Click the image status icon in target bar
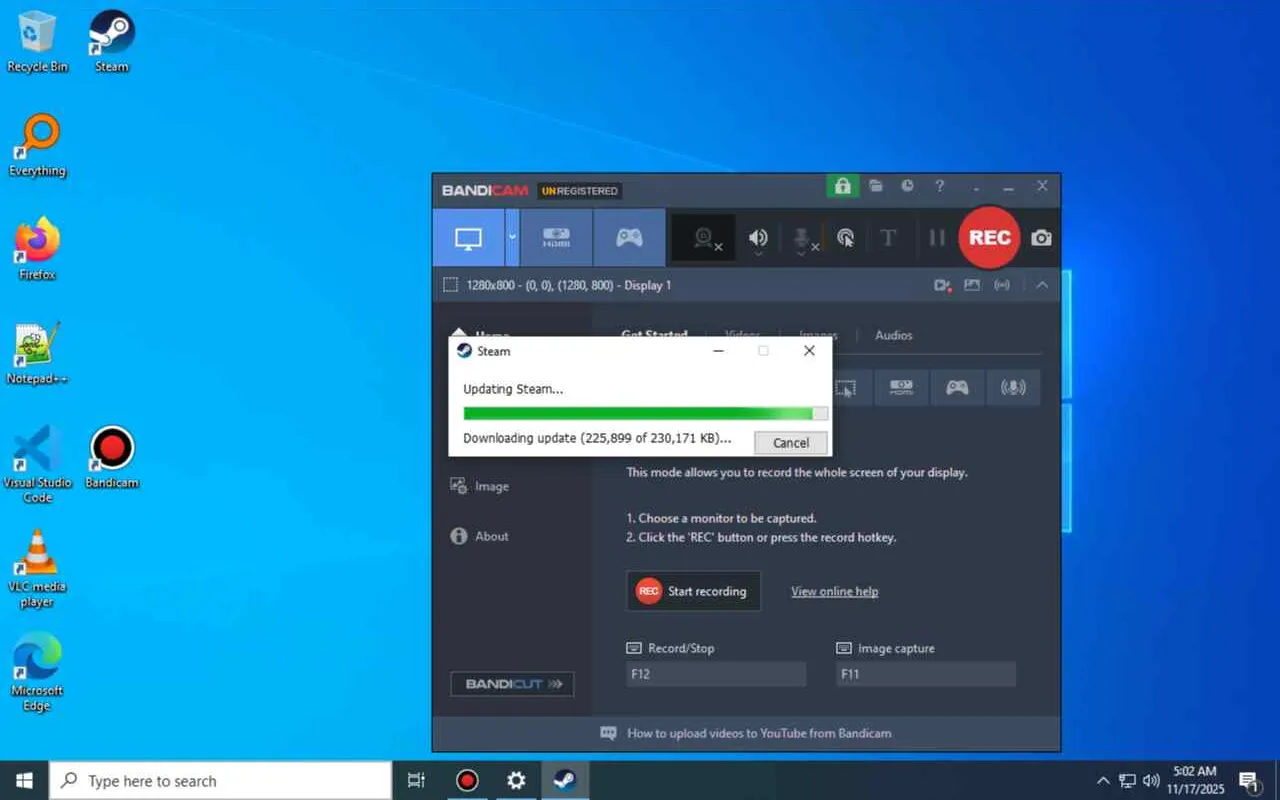The height and width of the screenshot is (800, 1280). click(x=972, y=285)
